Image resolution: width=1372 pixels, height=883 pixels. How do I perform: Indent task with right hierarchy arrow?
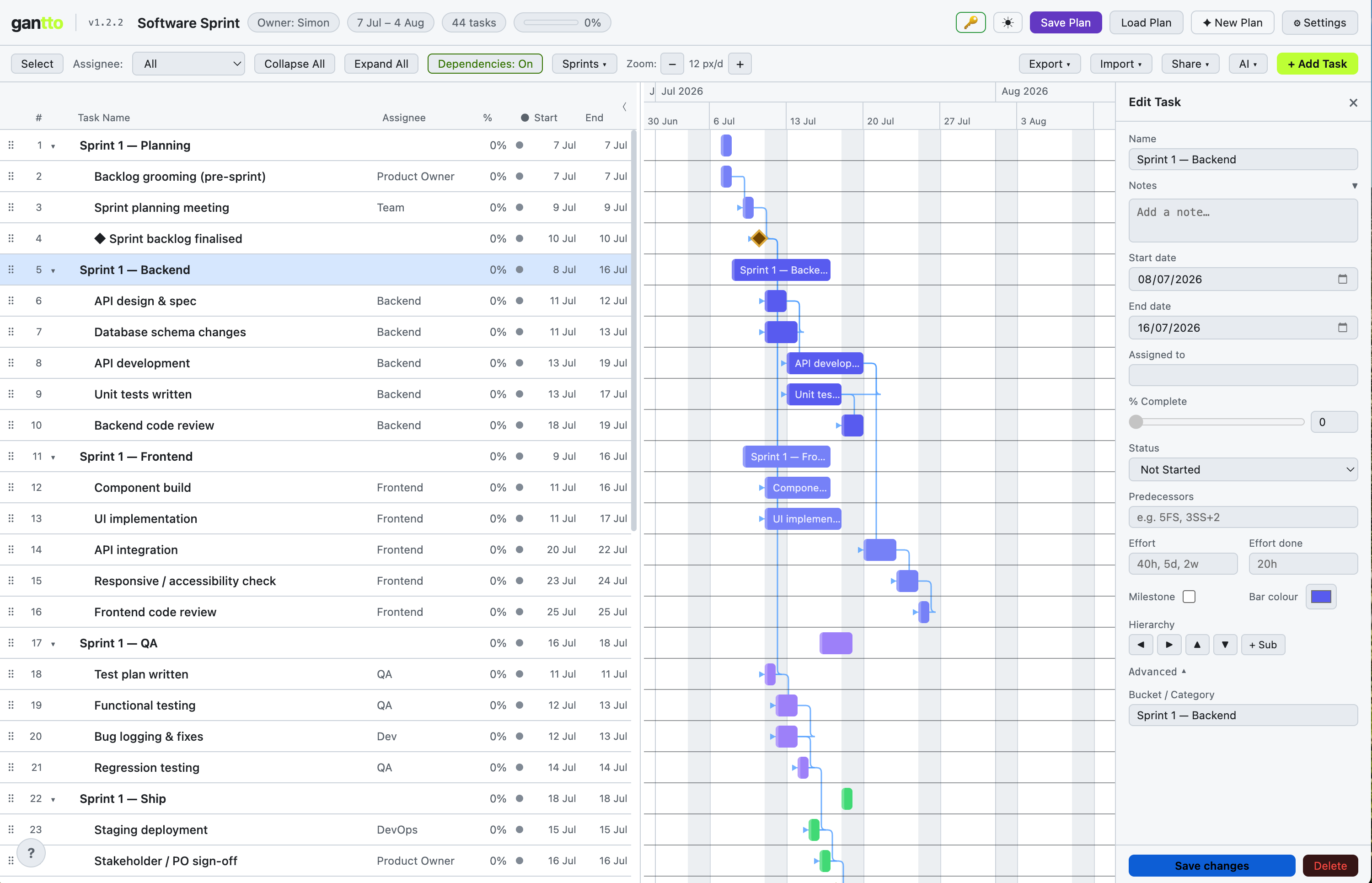(1168, 645)
